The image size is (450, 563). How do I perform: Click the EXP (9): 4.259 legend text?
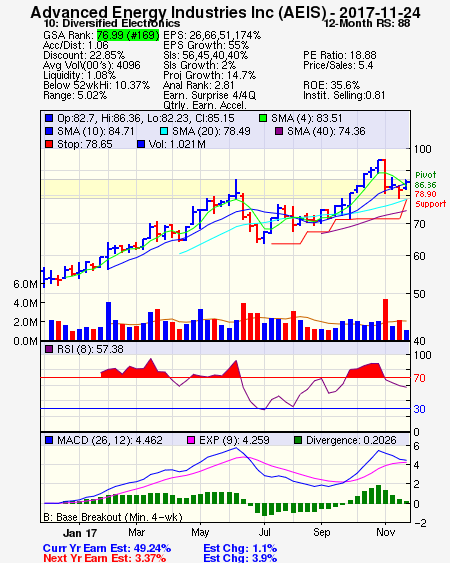click(234, 440)
